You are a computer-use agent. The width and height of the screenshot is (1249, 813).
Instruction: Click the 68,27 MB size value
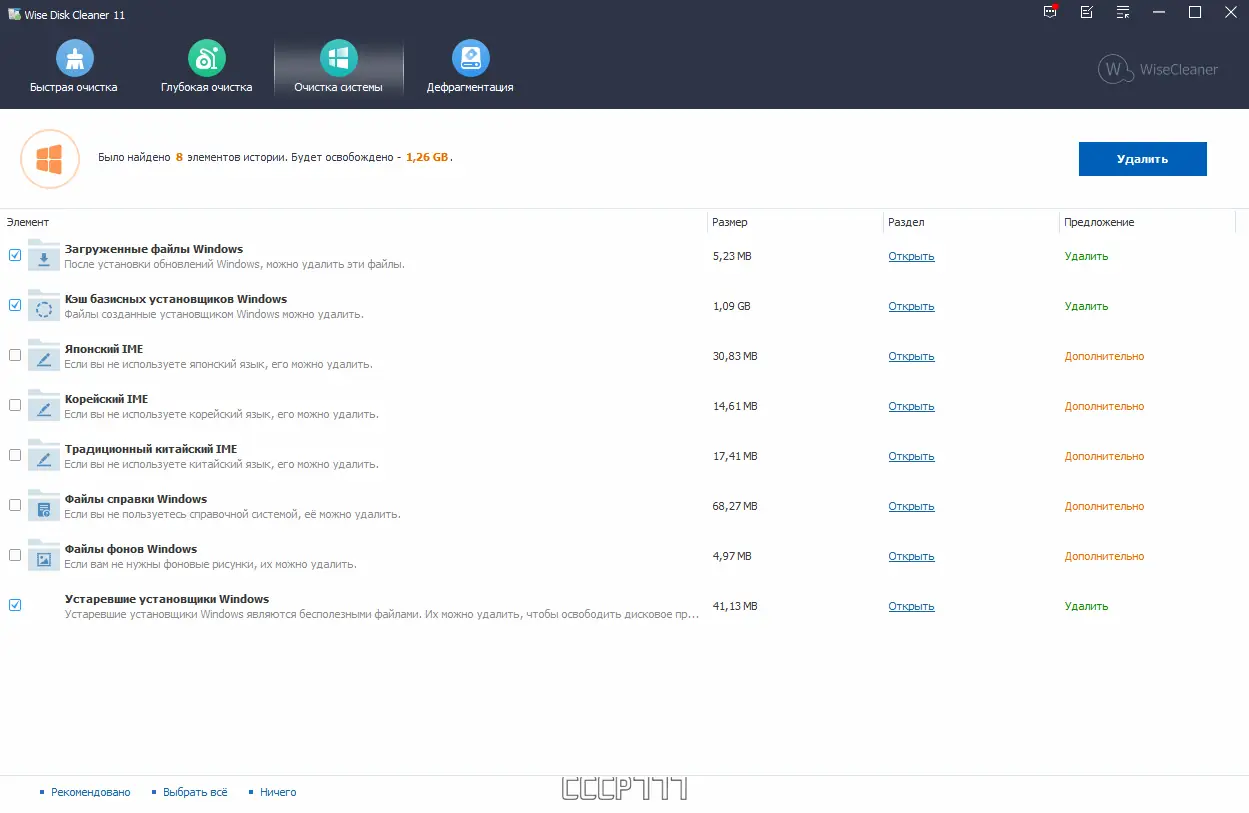point(735,506)
